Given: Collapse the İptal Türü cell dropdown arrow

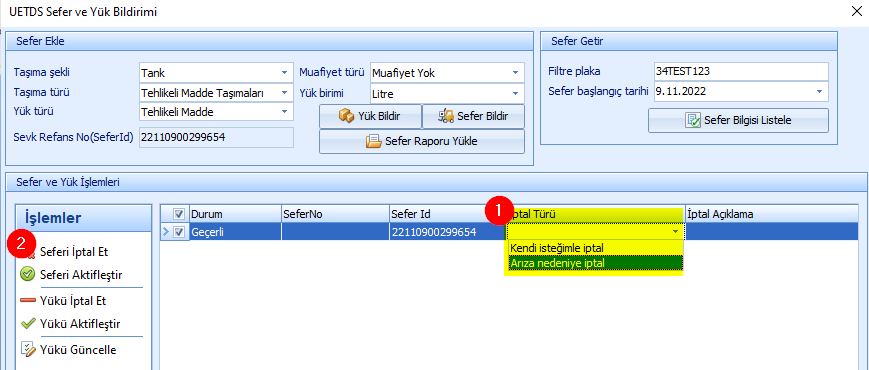Looking at the screenshot, I should pos(676,232).
